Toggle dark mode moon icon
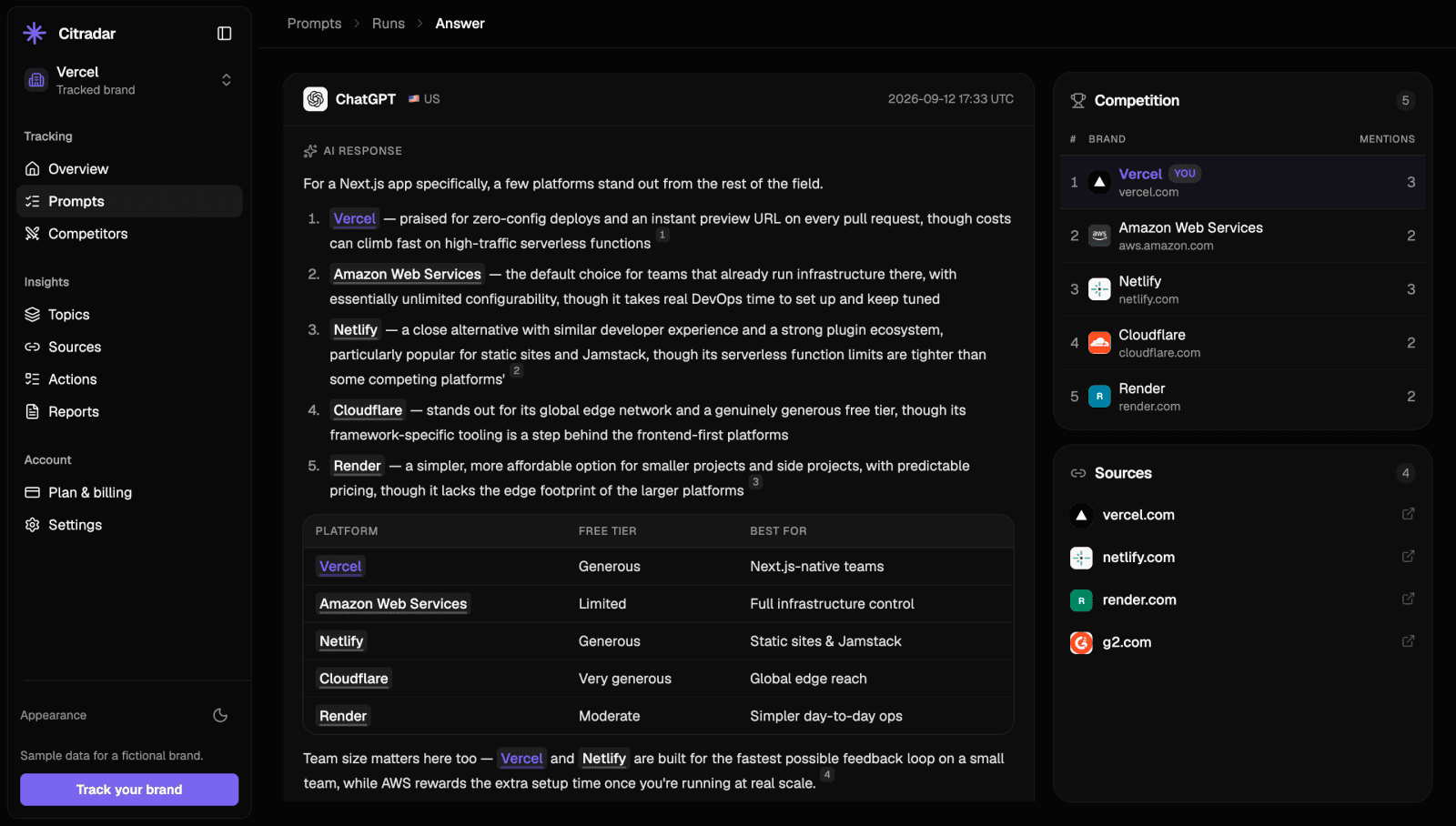 click(220, 715)
